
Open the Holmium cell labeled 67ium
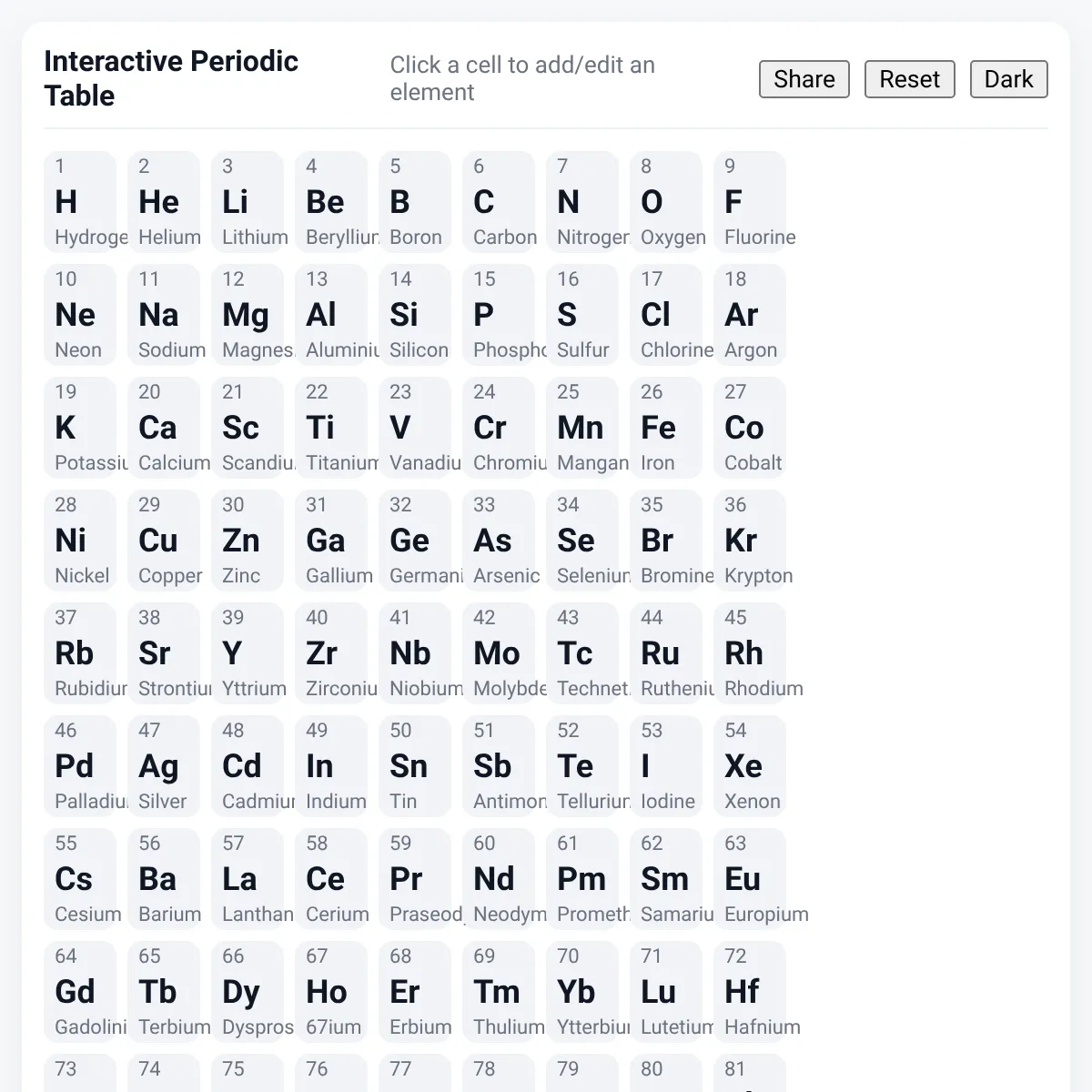[331, 992]
